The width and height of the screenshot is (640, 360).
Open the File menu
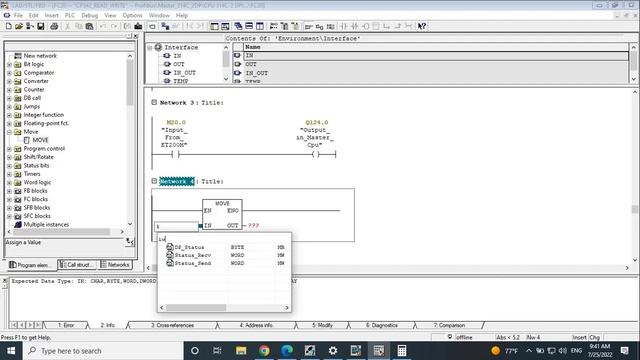tap(18, 15)
